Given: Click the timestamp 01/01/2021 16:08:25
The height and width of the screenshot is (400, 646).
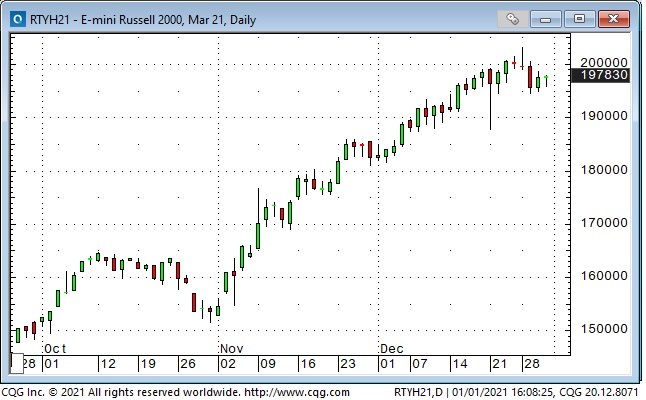Looking at the screenshot, I should coord(503,392).
